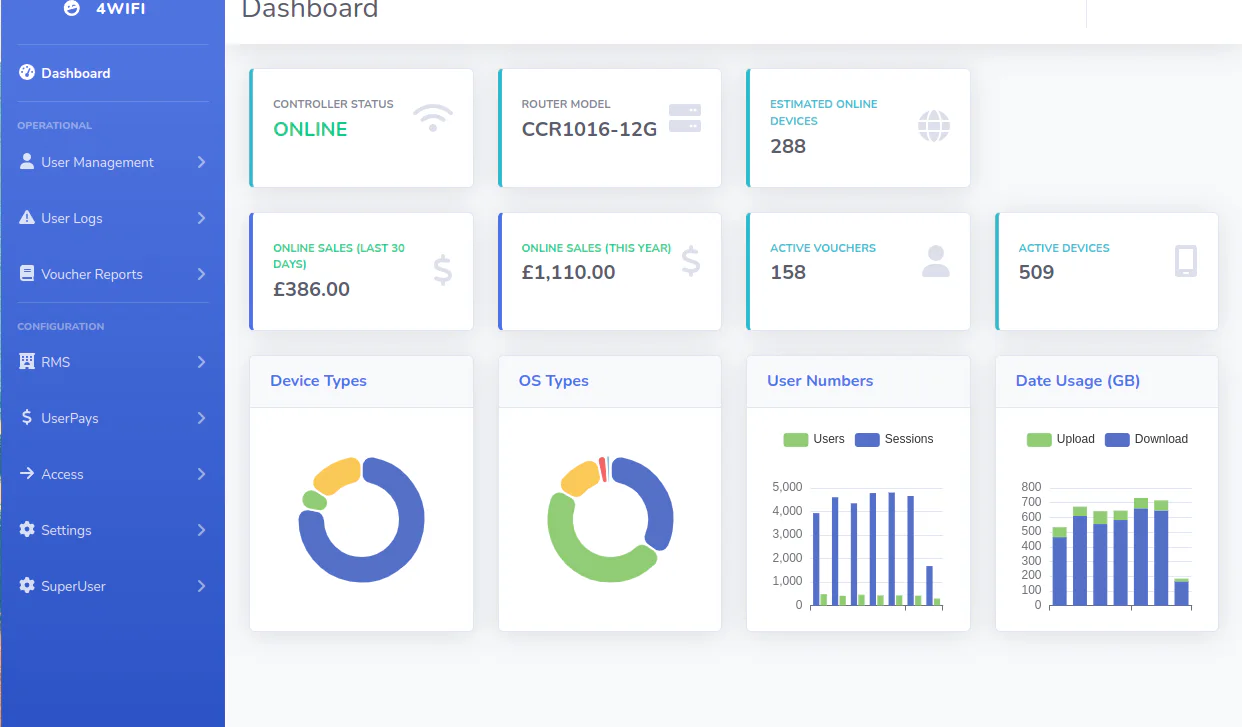Click the UserPays dollar icon in sidebar

point(27,417)
